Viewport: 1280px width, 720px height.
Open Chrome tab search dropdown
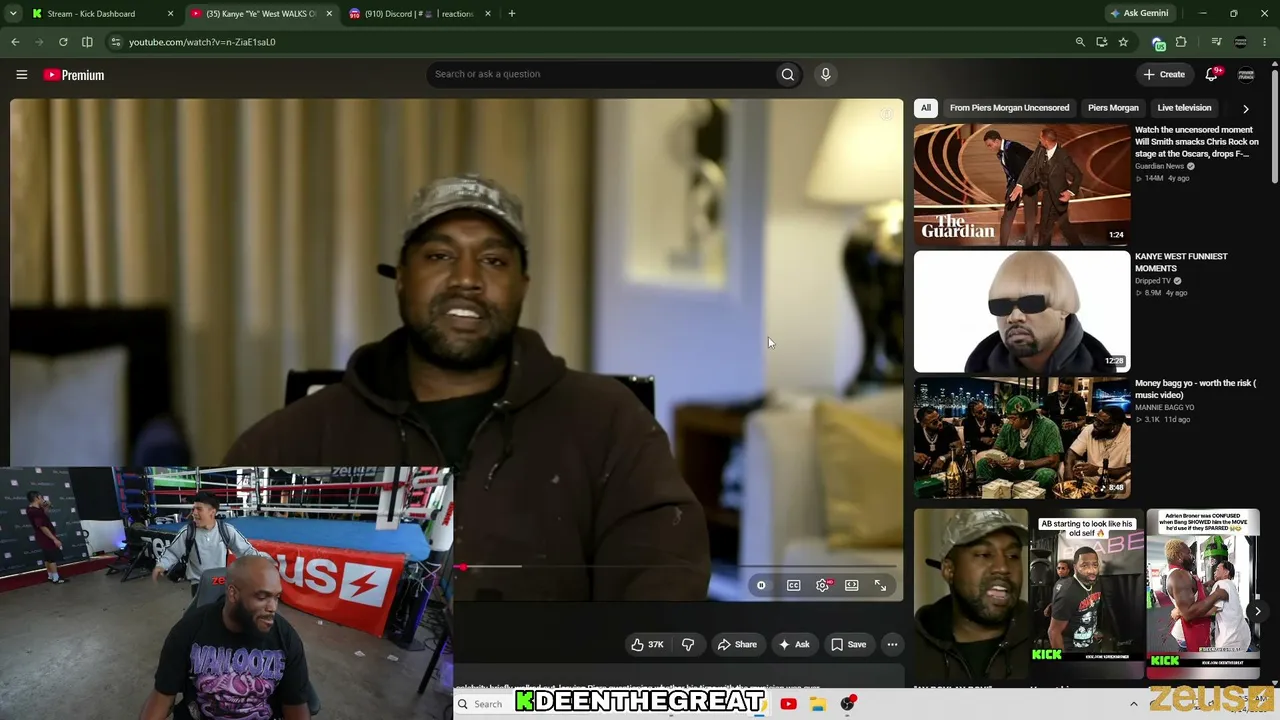click(13, 14)
